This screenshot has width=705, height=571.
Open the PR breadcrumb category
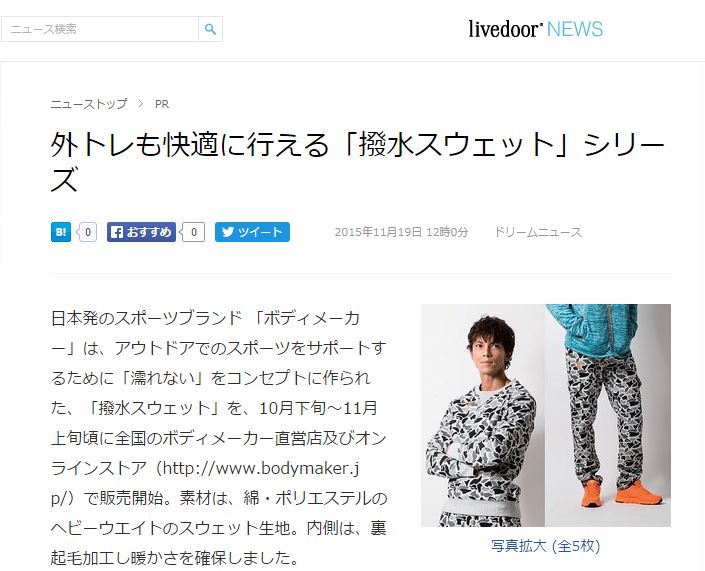[x=162, y=104]
